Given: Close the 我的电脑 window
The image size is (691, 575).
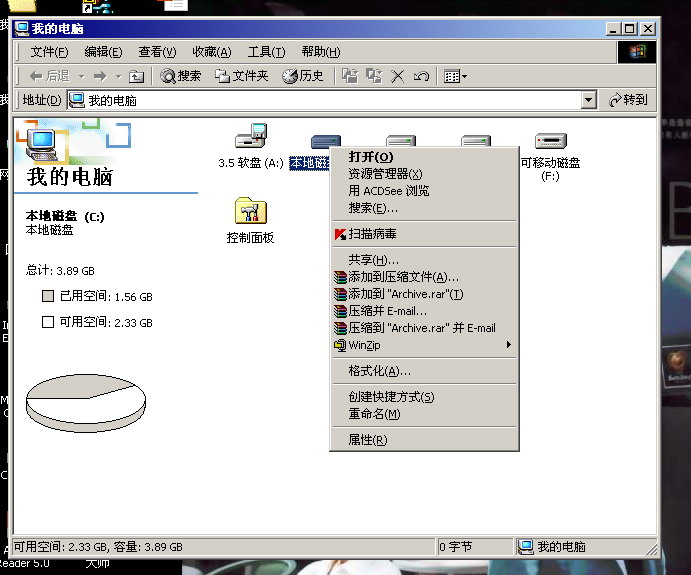Looking at the screenshot, I should [648, 29].
